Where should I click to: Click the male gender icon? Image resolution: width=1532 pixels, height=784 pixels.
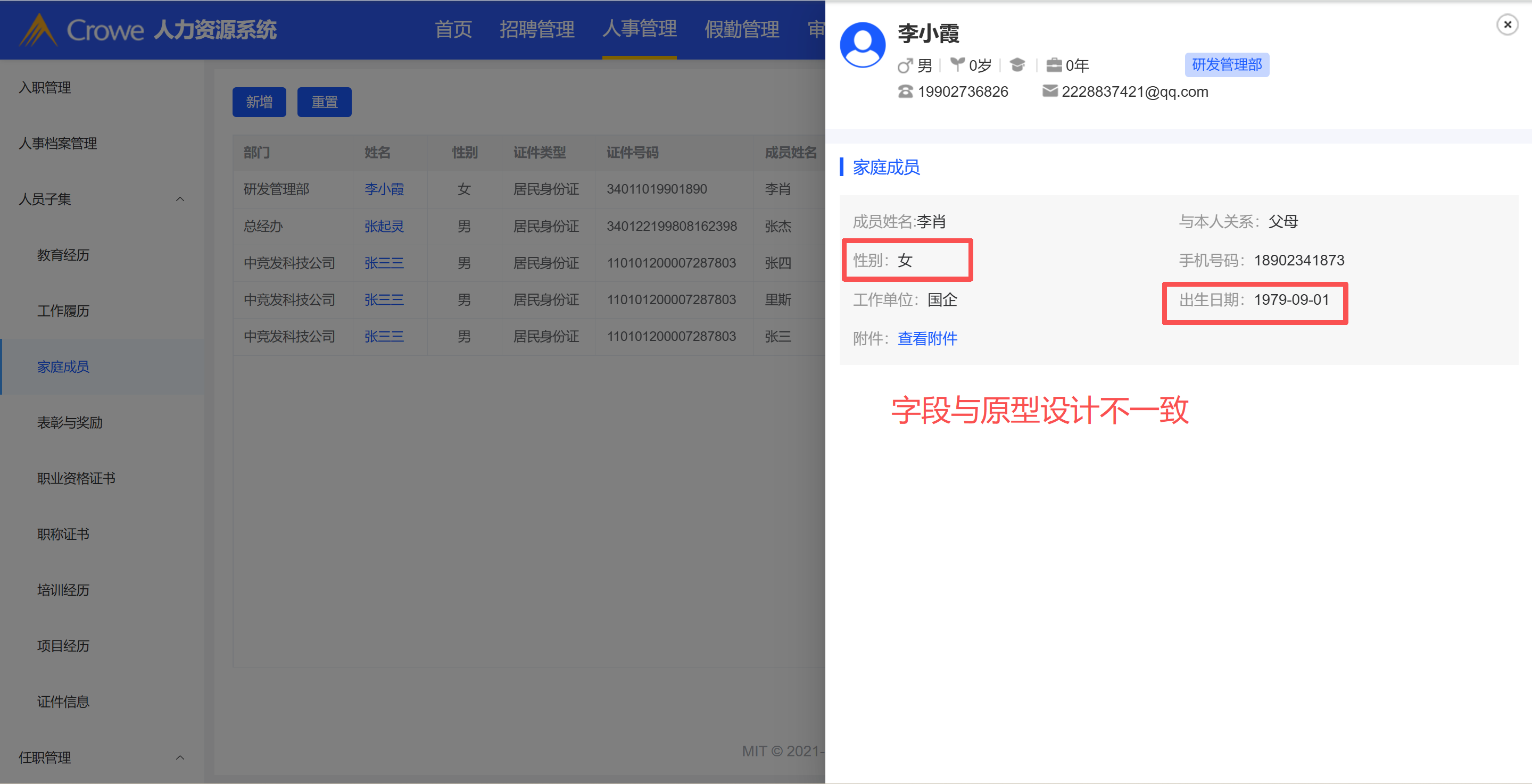click(x=904, y=65)
